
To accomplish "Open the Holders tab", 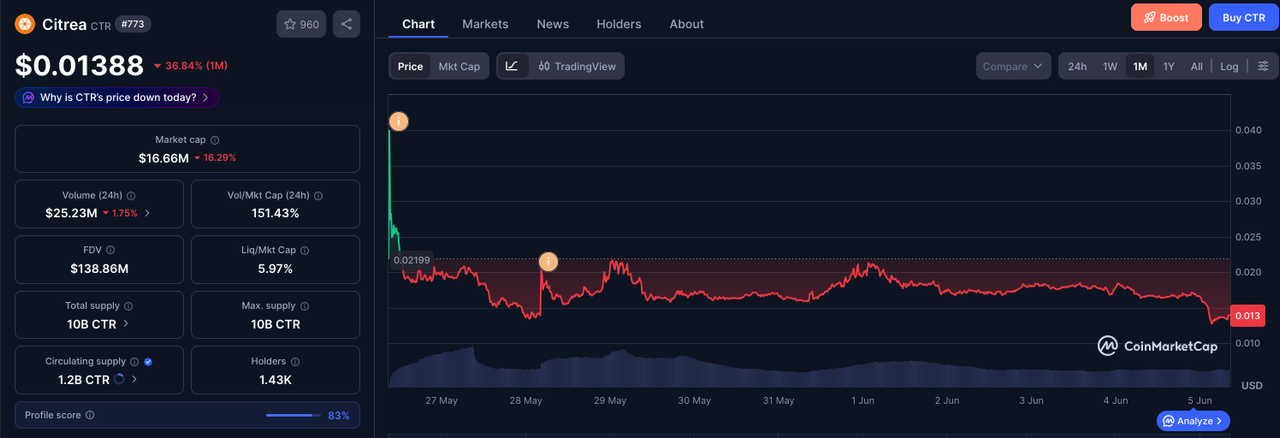I will coord(619,24).
